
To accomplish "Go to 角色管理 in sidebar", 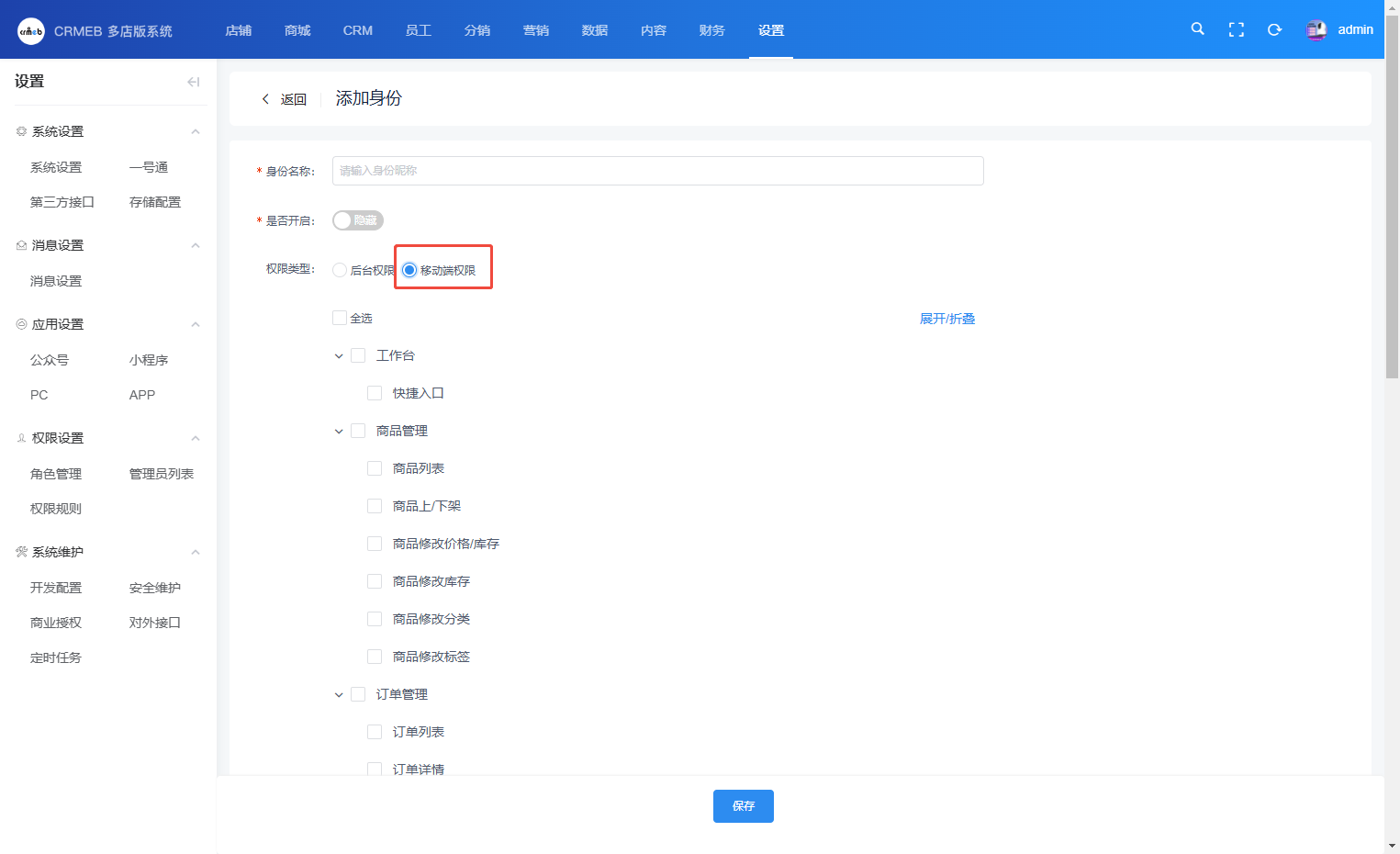I will 56,474.
